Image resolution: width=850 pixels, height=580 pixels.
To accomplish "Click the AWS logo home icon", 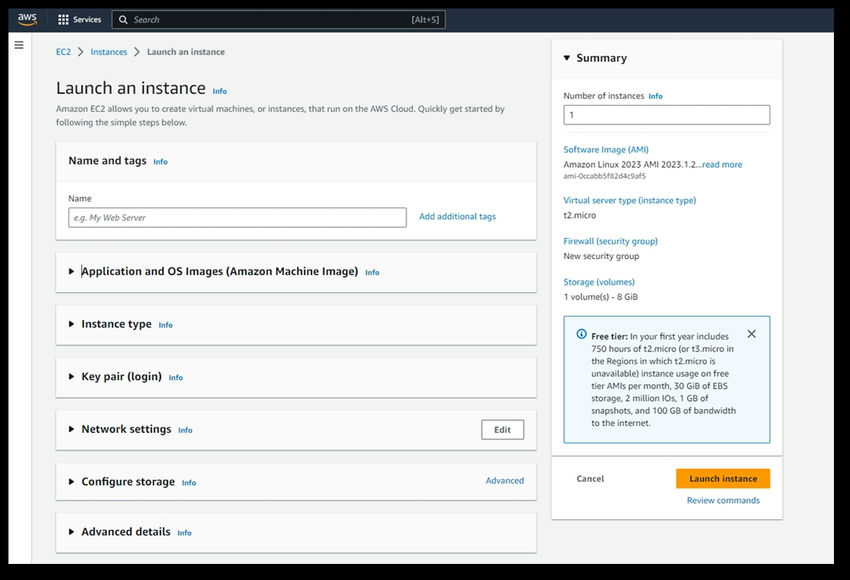I will [27, 19].
